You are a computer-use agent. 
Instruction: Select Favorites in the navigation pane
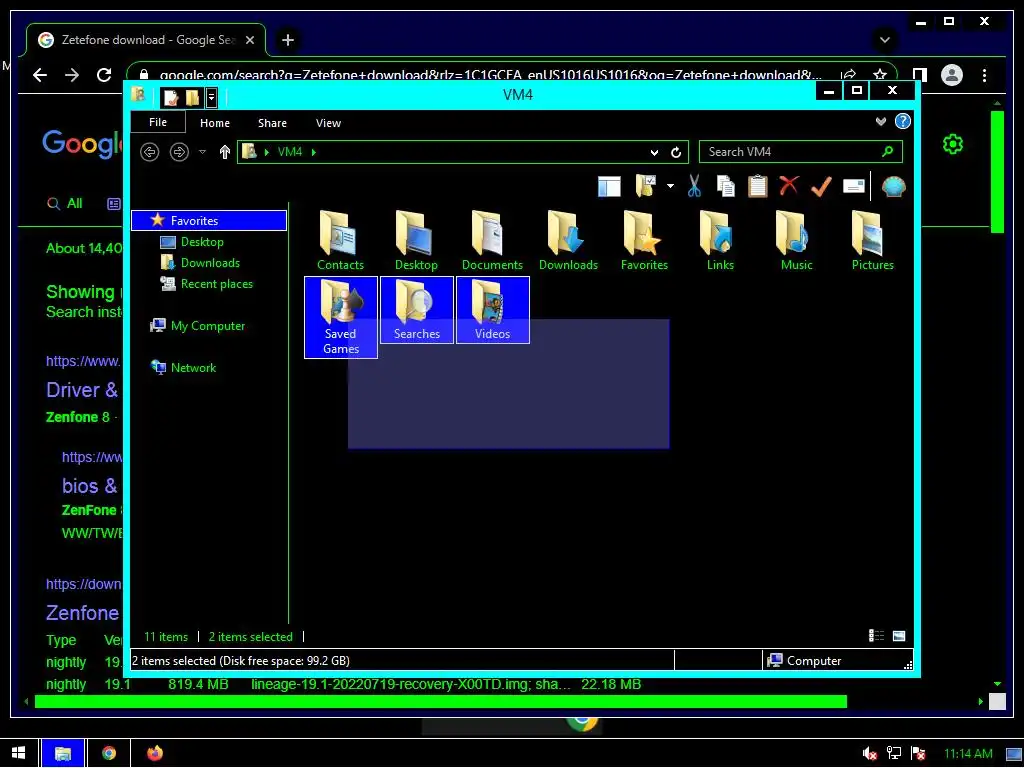coord(209,221)
